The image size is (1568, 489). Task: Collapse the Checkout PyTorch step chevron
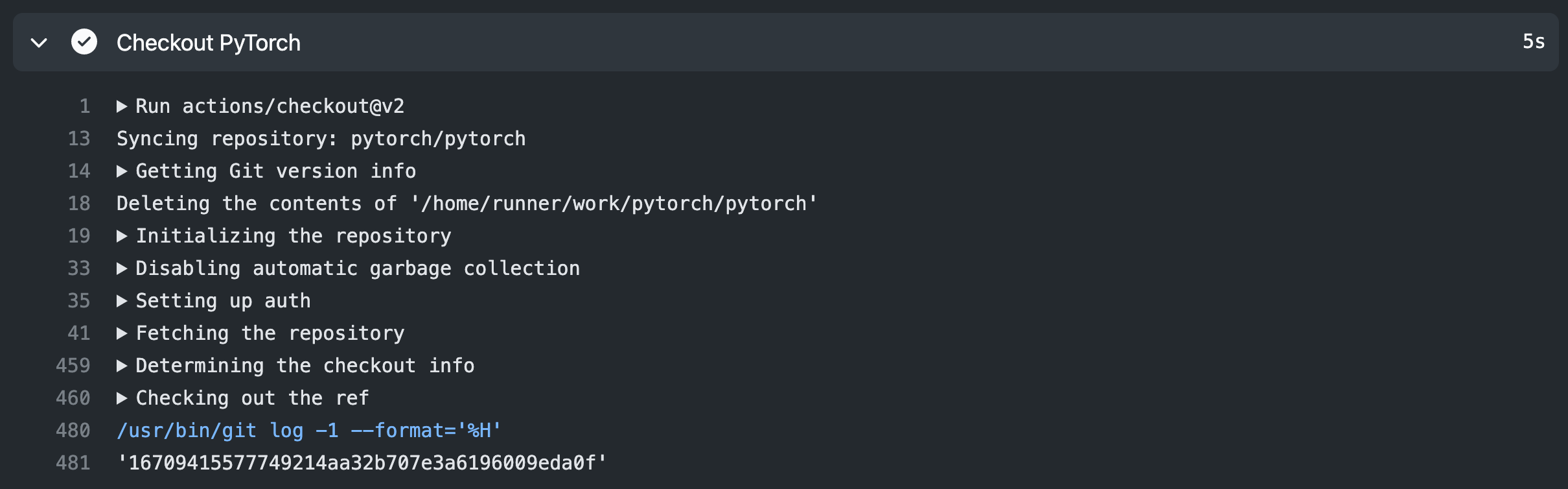[x=39, y=43]
